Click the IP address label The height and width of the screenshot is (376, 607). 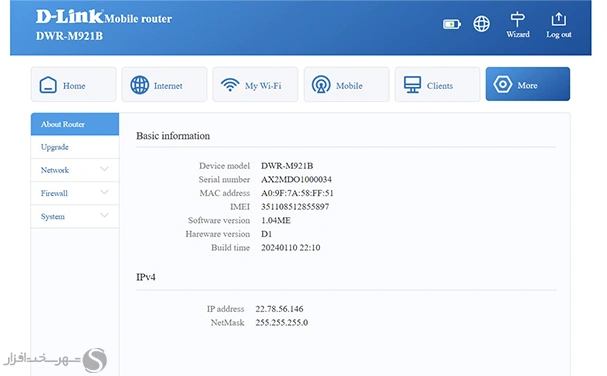[225, 309]
